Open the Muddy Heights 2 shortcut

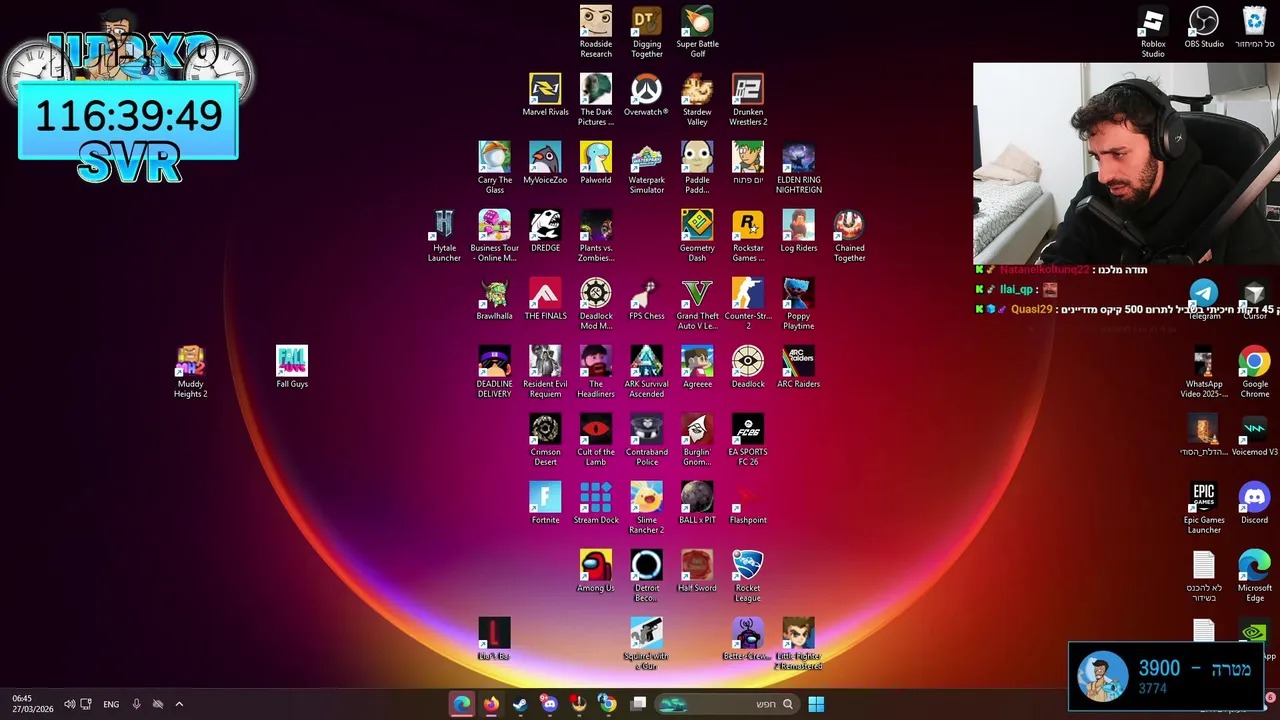[190, 372]
